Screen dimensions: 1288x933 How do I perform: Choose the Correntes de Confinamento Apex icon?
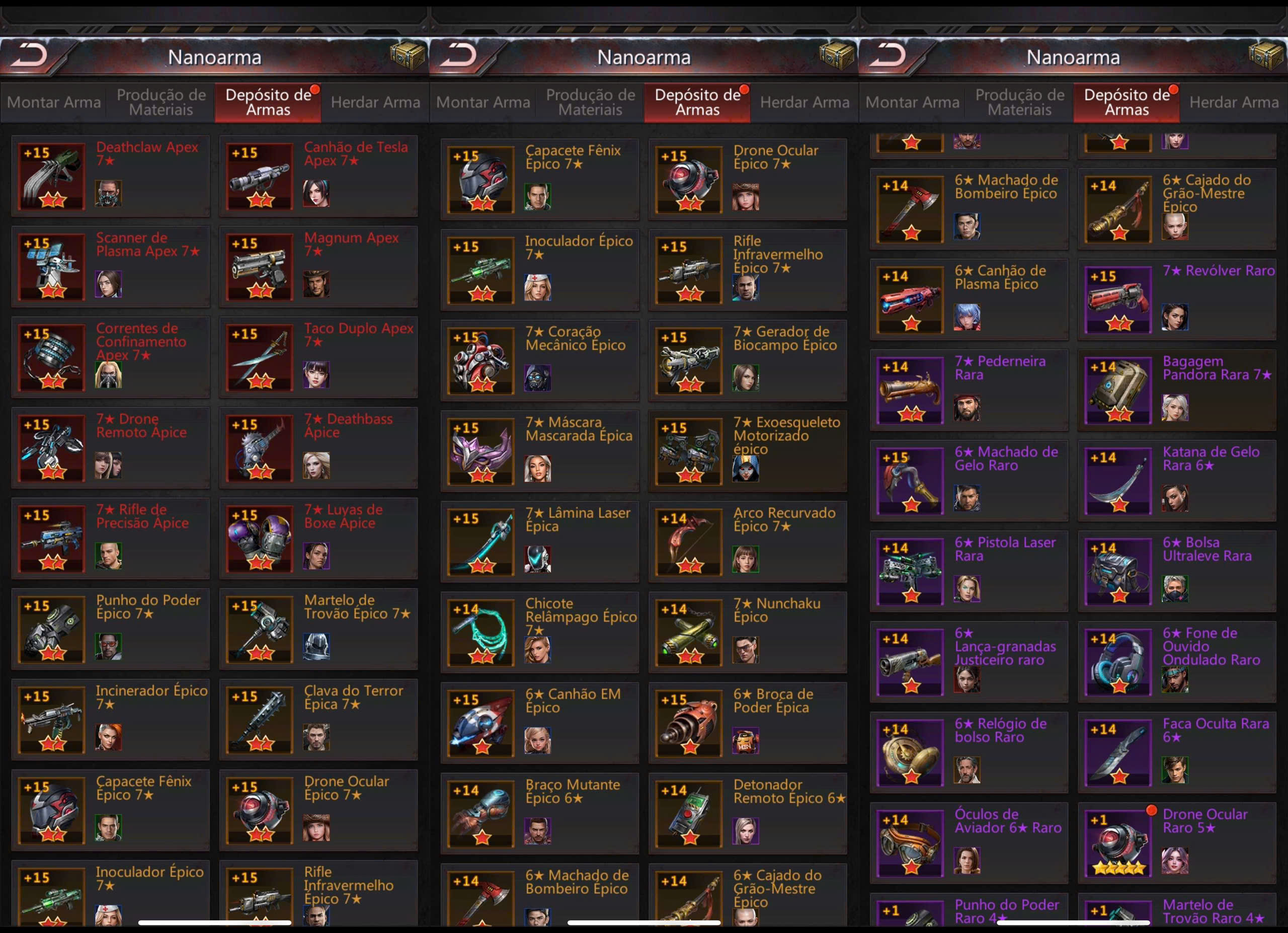click(52, 358)
